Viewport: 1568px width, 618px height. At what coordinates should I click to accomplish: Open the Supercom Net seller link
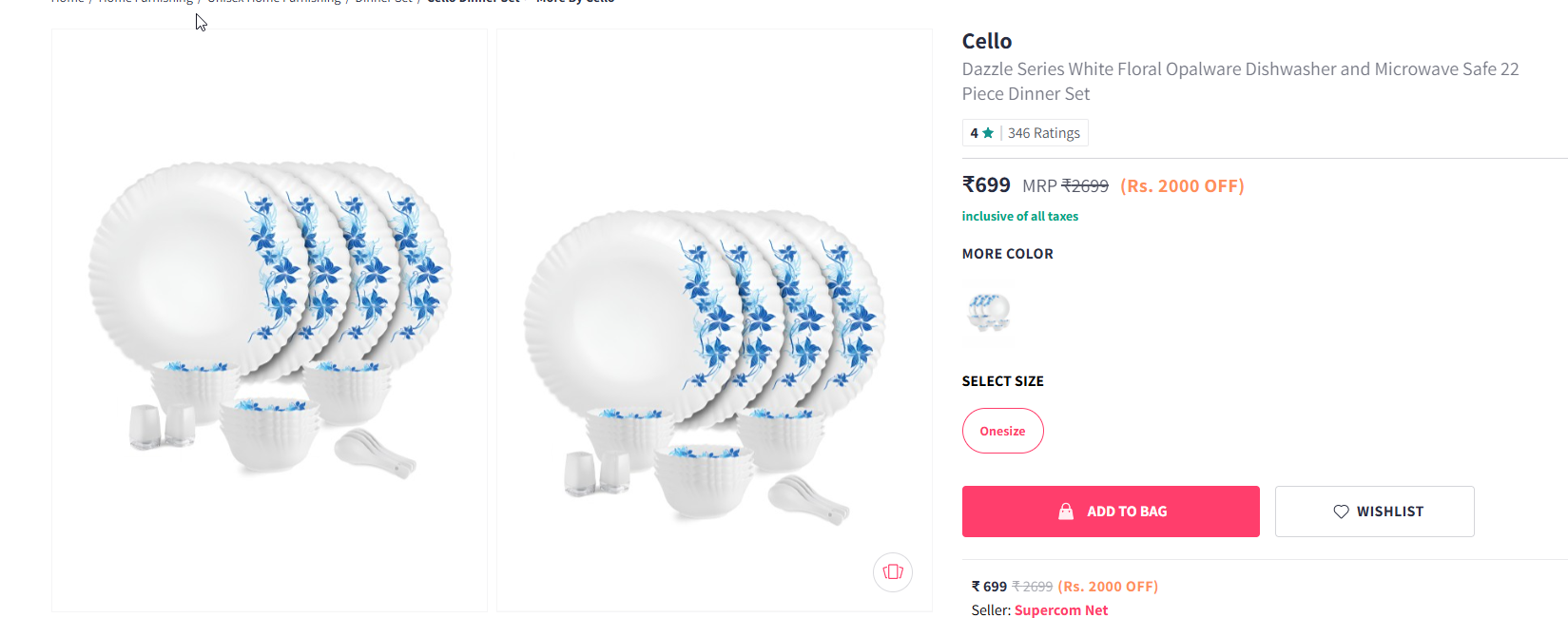tap(1060, 610)
